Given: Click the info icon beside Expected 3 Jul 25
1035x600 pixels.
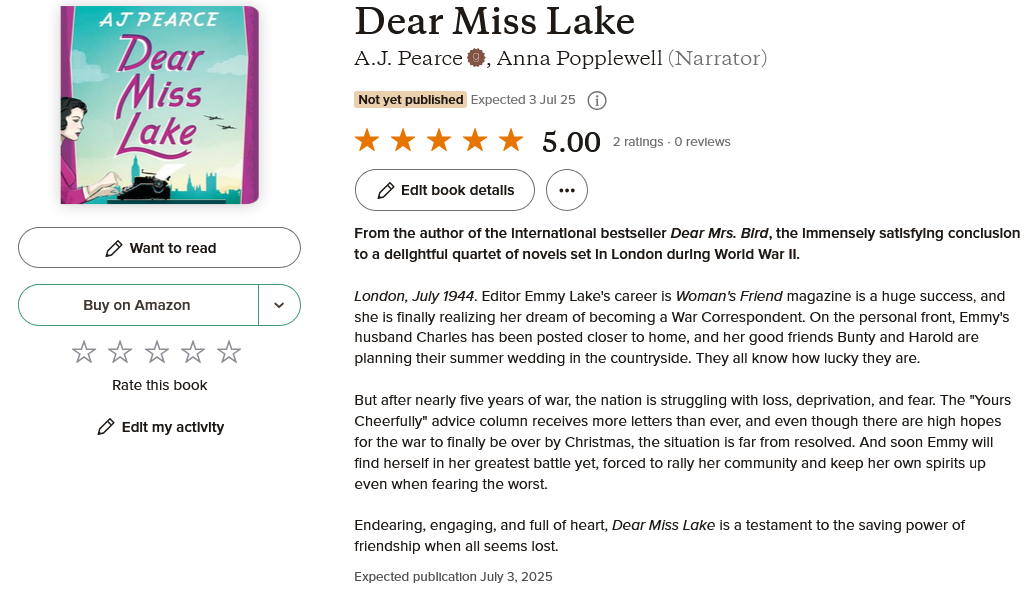Looking at the screenshot, I should point(597,100).
